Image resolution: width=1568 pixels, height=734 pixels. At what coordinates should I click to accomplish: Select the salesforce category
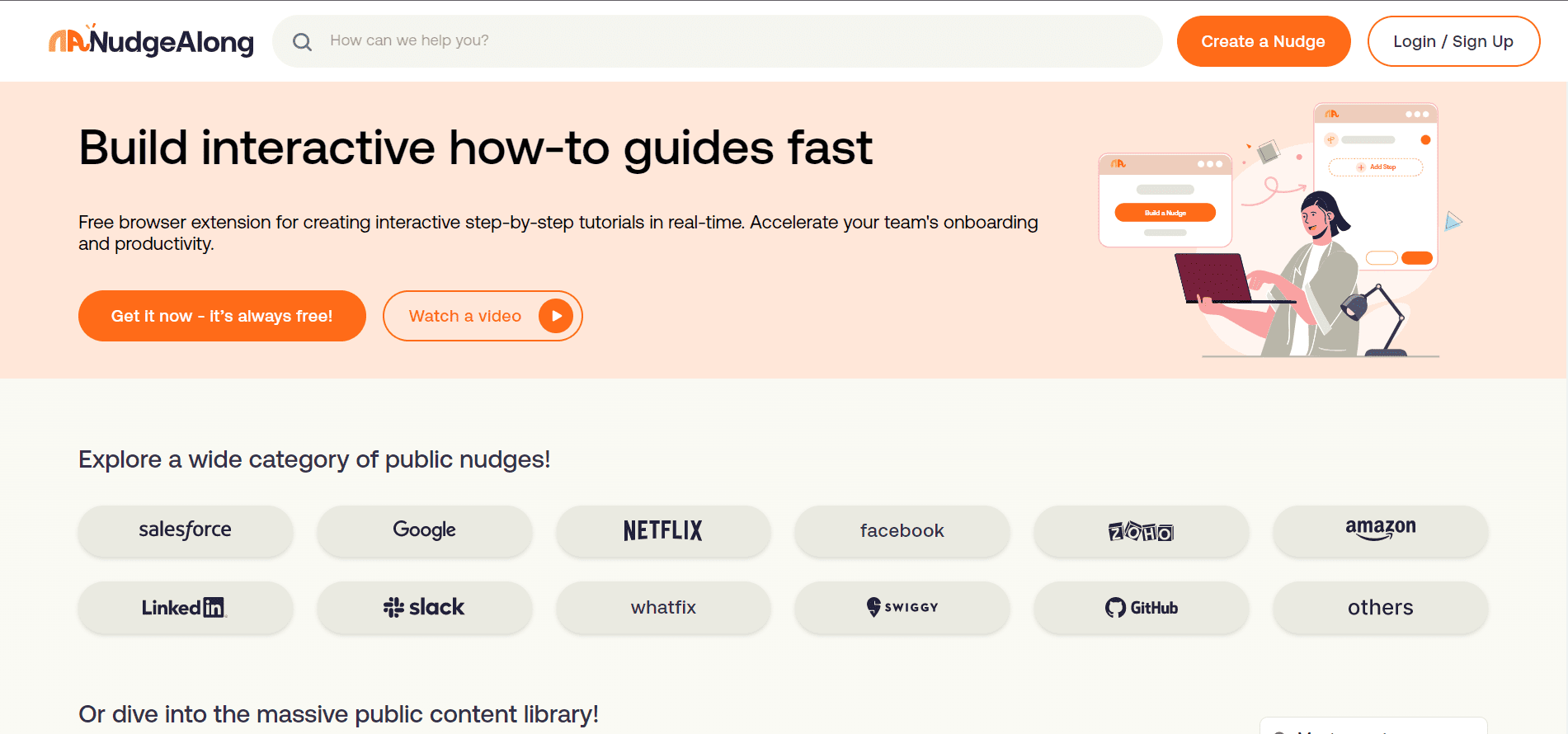pyautogui.click(x=186, y=530)
